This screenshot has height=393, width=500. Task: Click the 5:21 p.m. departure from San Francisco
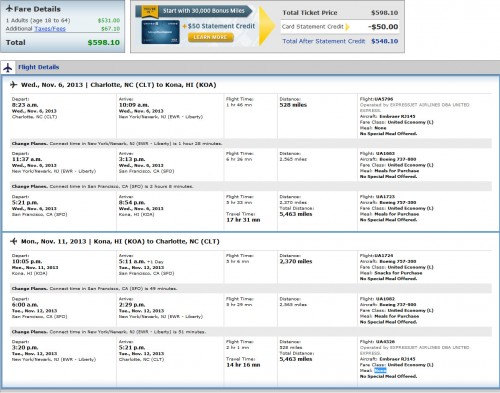(x=25, y=203)
